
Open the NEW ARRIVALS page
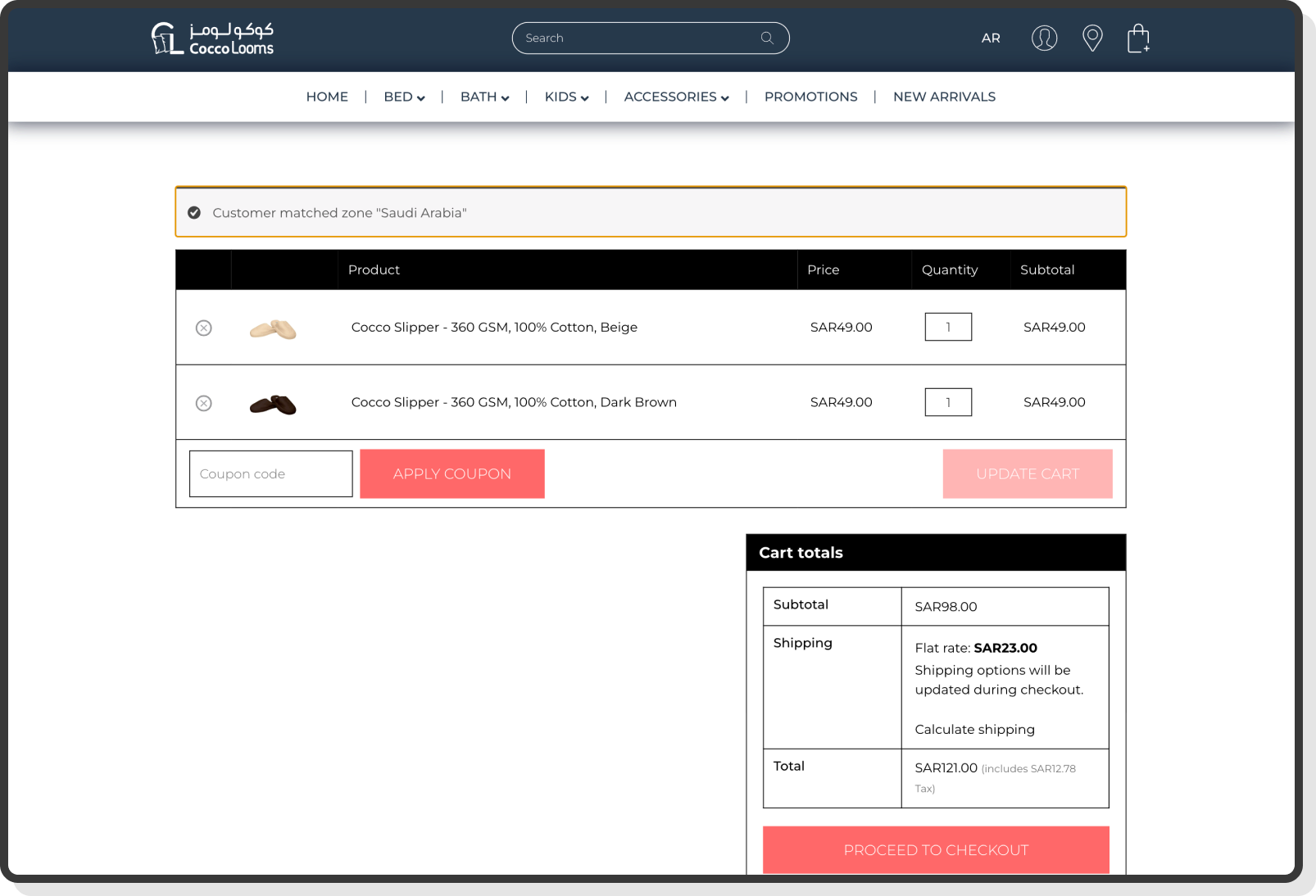pos(944,97)
